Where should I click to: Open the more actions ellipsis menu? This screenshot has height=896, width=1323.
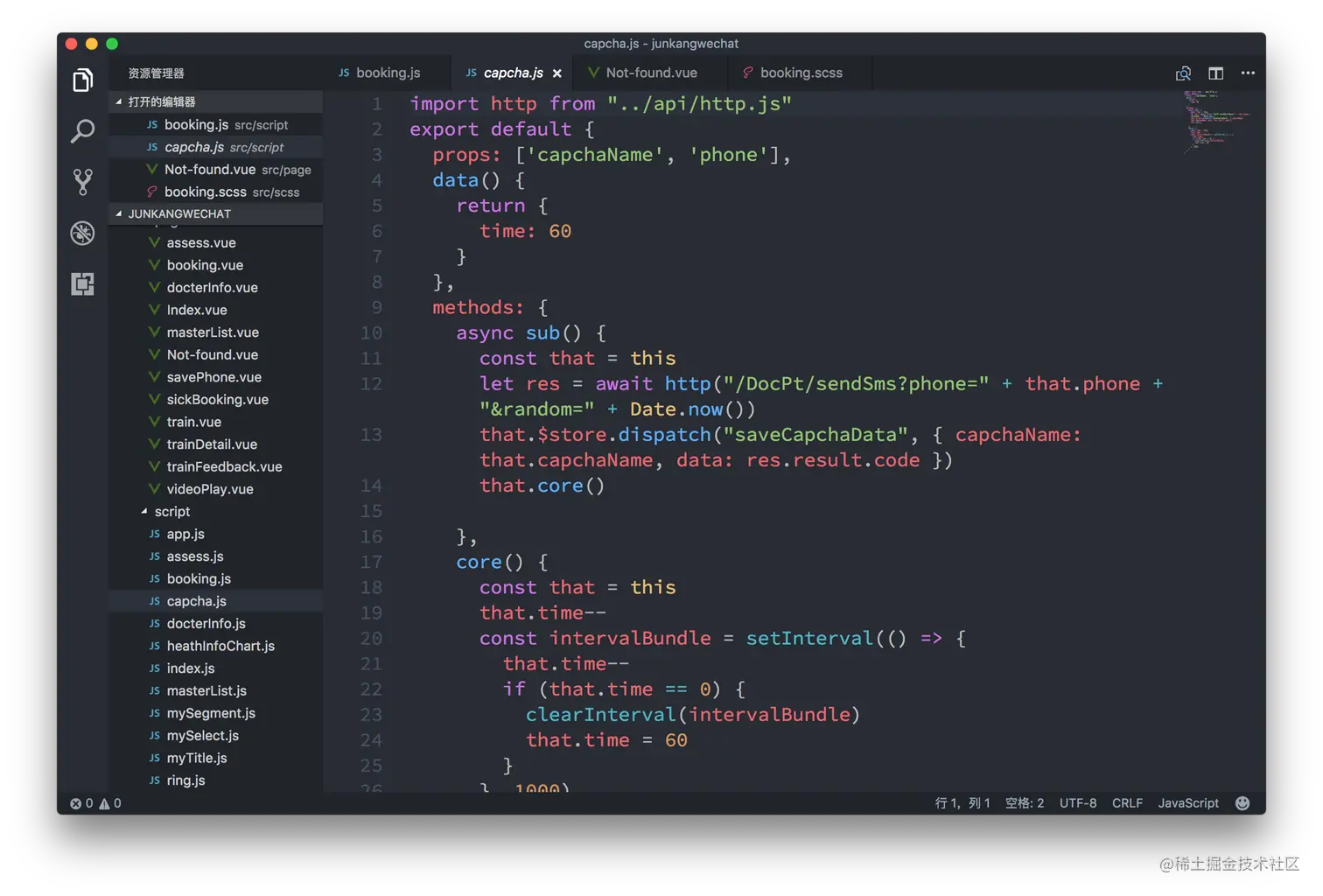(1248, 73)
